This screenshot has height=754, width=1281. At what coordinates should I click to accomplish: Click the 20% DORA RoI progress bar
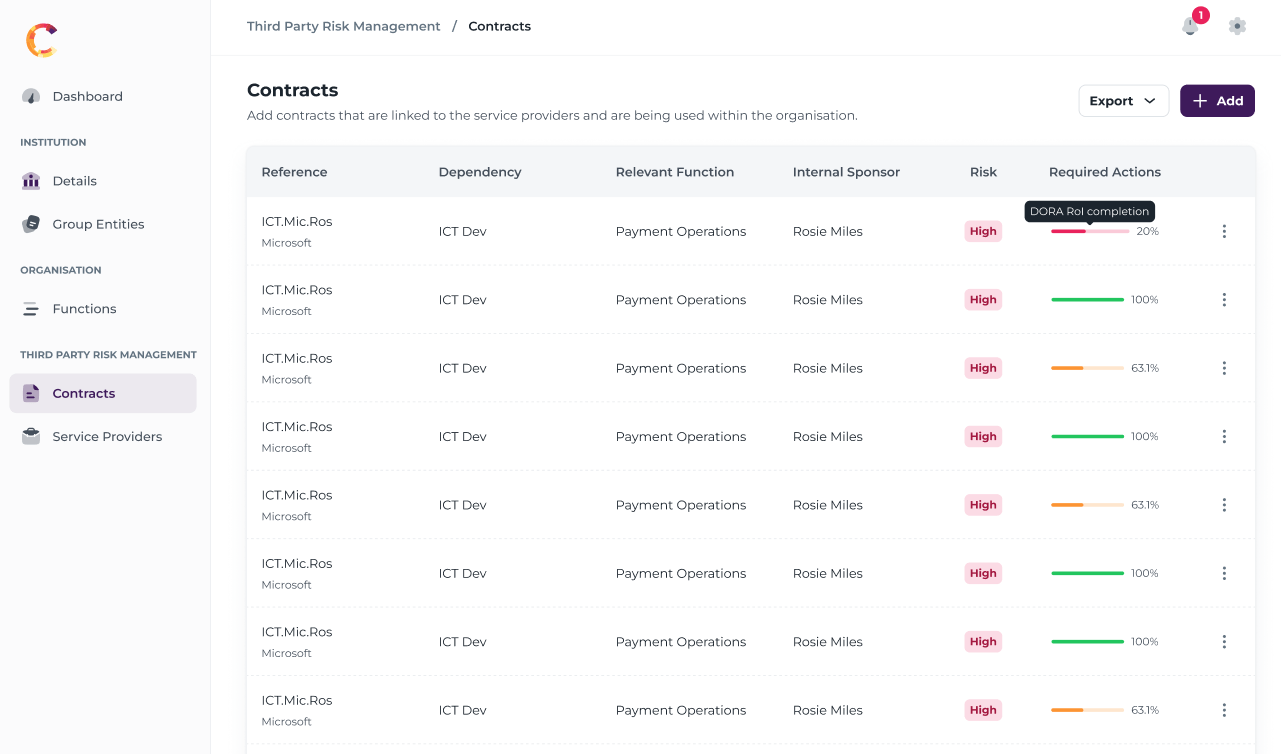[1090, 231]
